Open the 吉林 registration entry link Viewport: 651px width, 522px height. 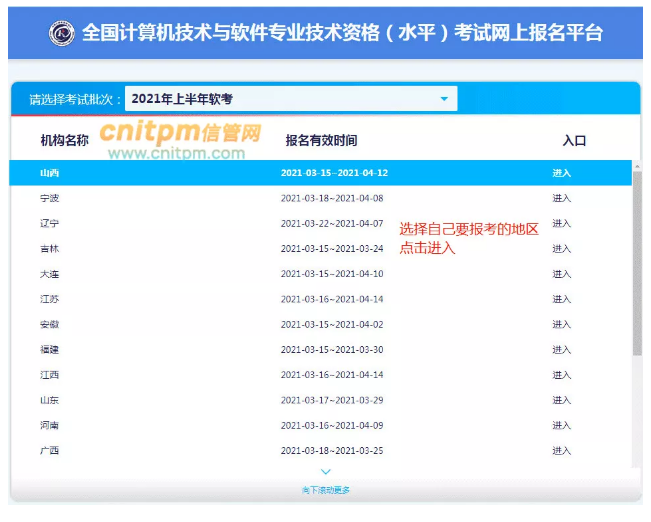pos(562,249)
